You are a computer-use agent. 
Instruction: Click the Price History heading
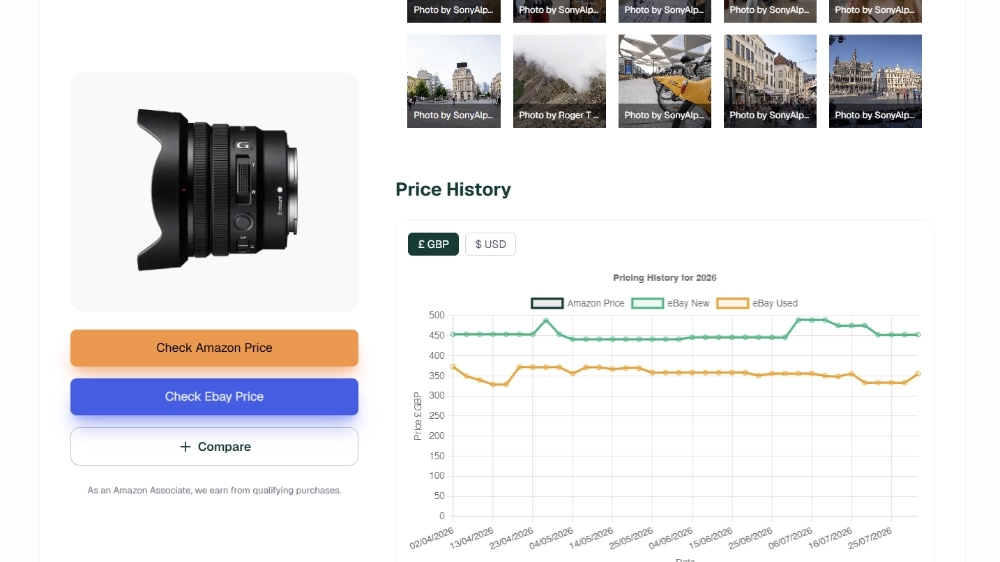453,189
